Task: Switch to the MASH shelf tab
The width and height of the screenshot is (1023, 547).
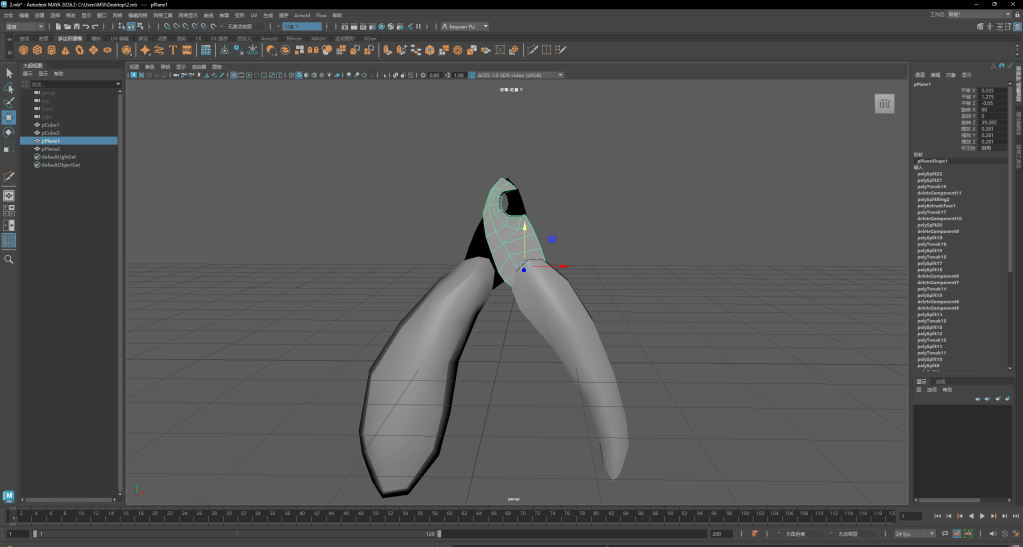Action: click(318, 38)
